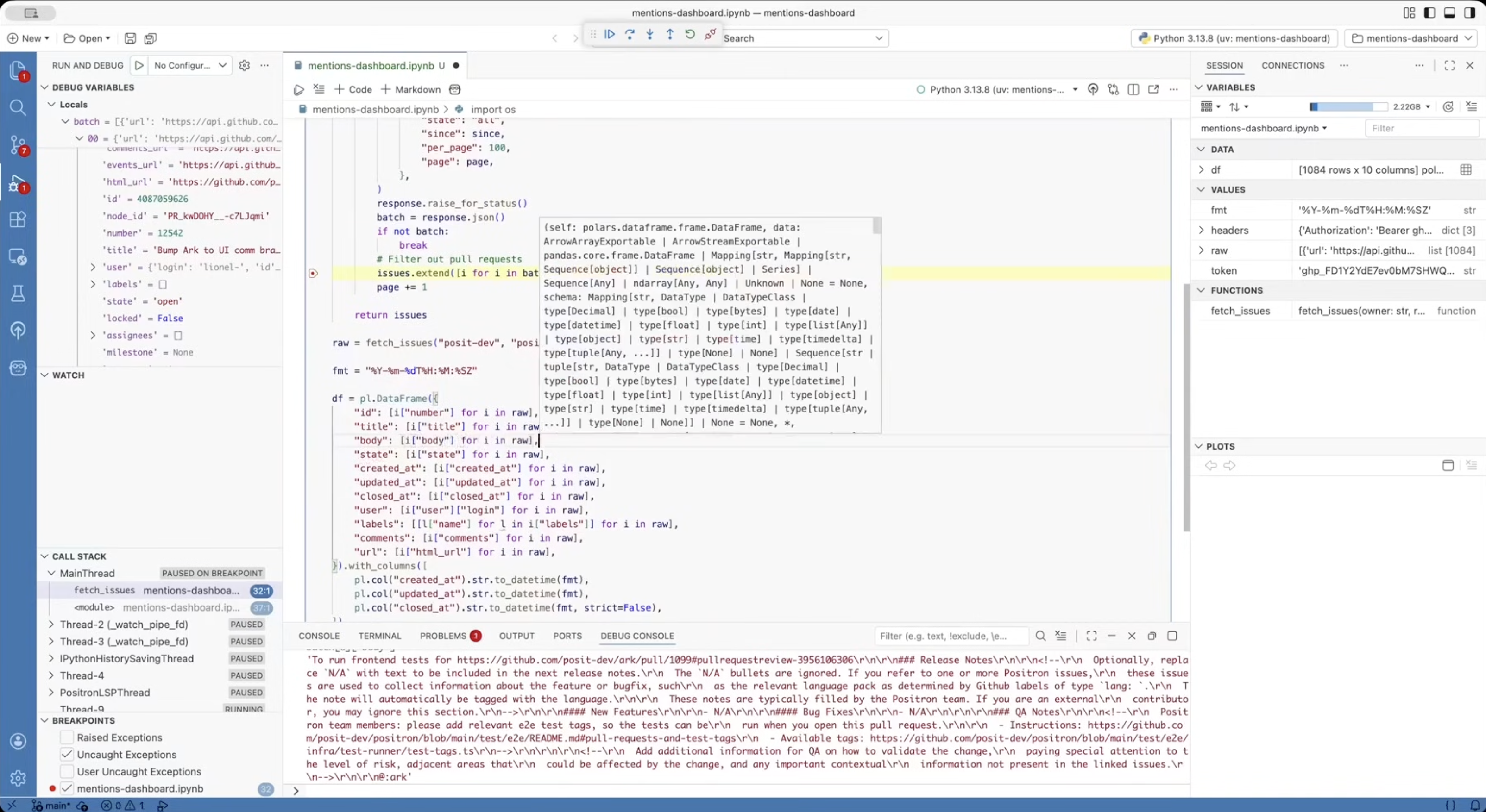This screenshot has width=1486, height=812.
Task: Expand the Thread-4 call stack entry
Action: coord(51,675)
